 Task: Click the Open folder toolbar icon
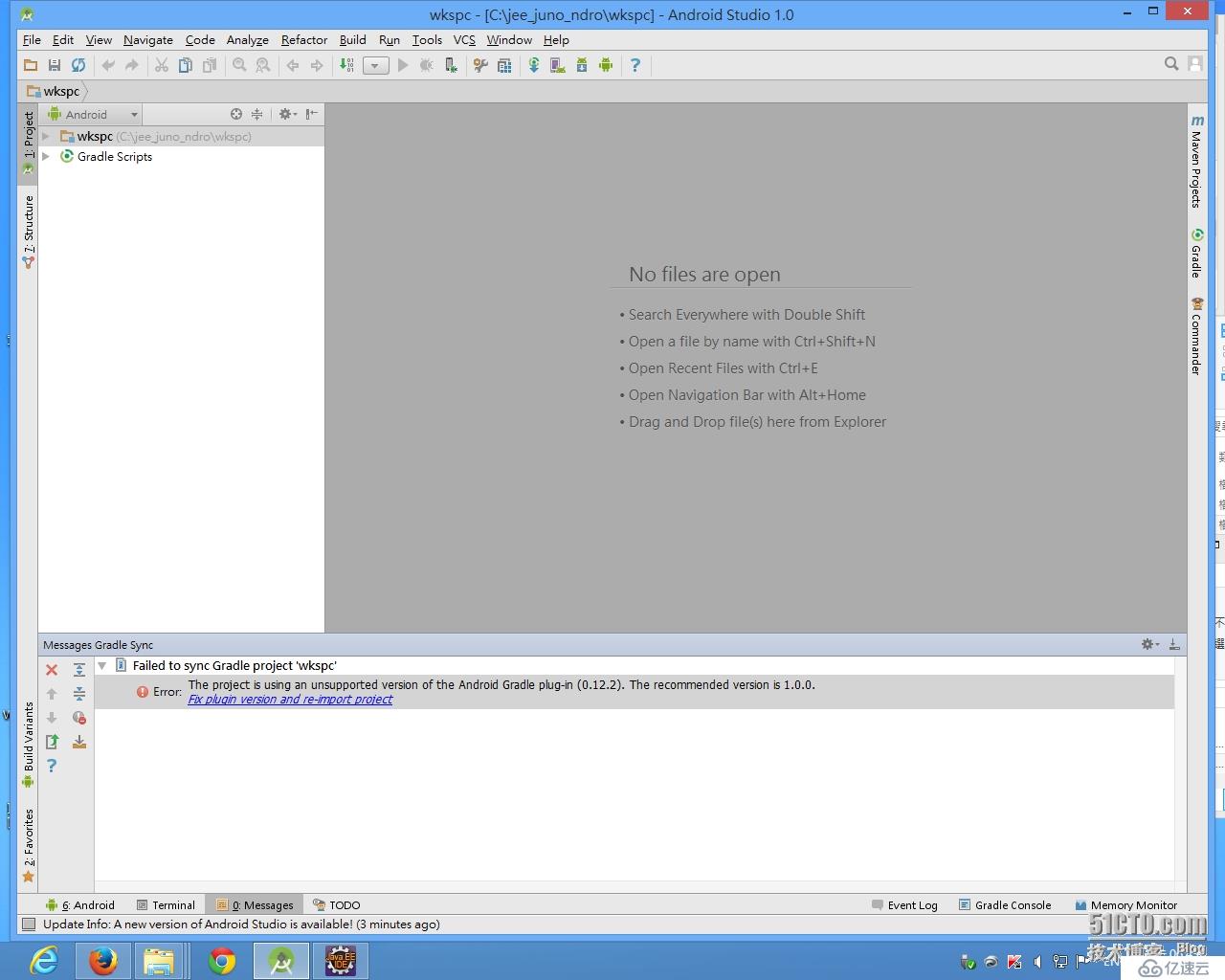tap(31, 65)
